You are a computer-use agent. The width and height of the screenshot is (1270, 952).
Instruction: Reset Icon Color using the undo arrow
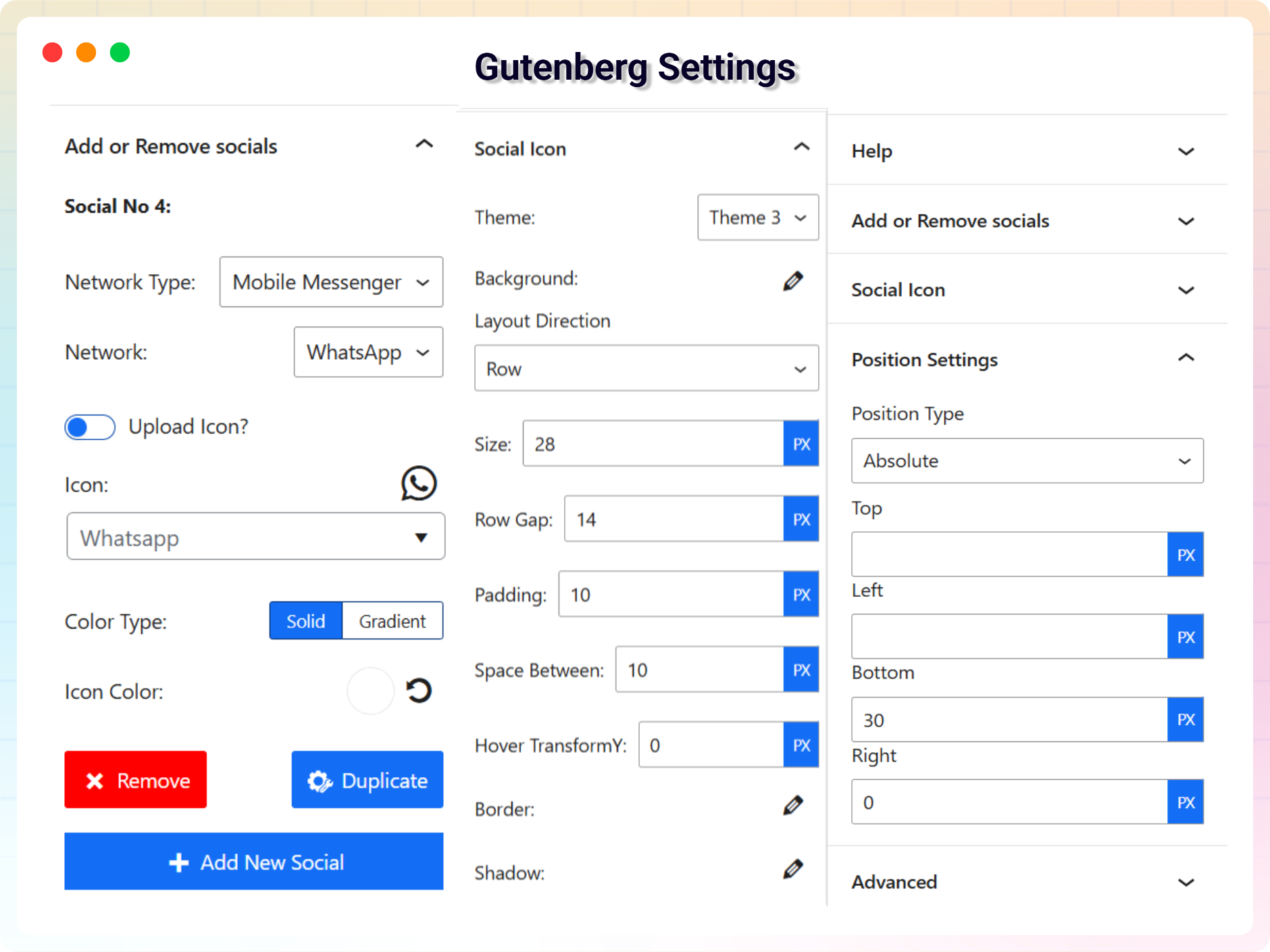point(418,691)
